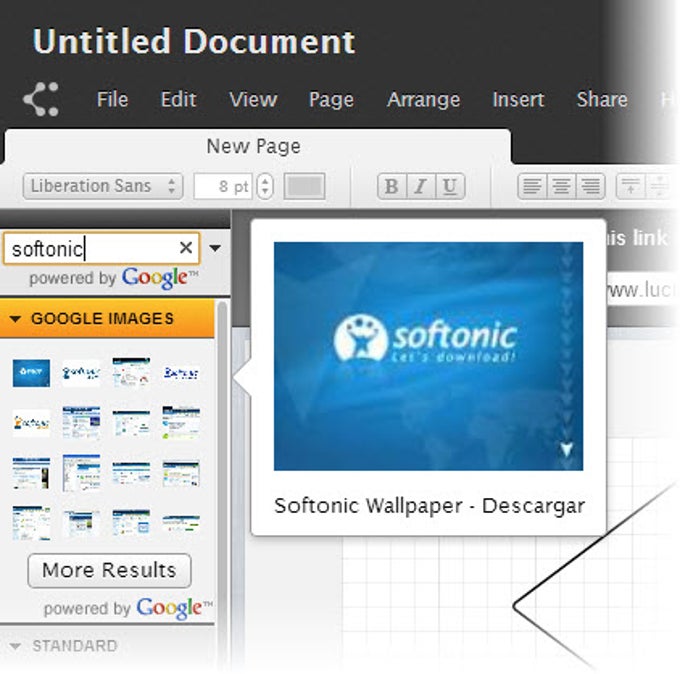Select the third thumbnail in second row

[x=131, y=423]
